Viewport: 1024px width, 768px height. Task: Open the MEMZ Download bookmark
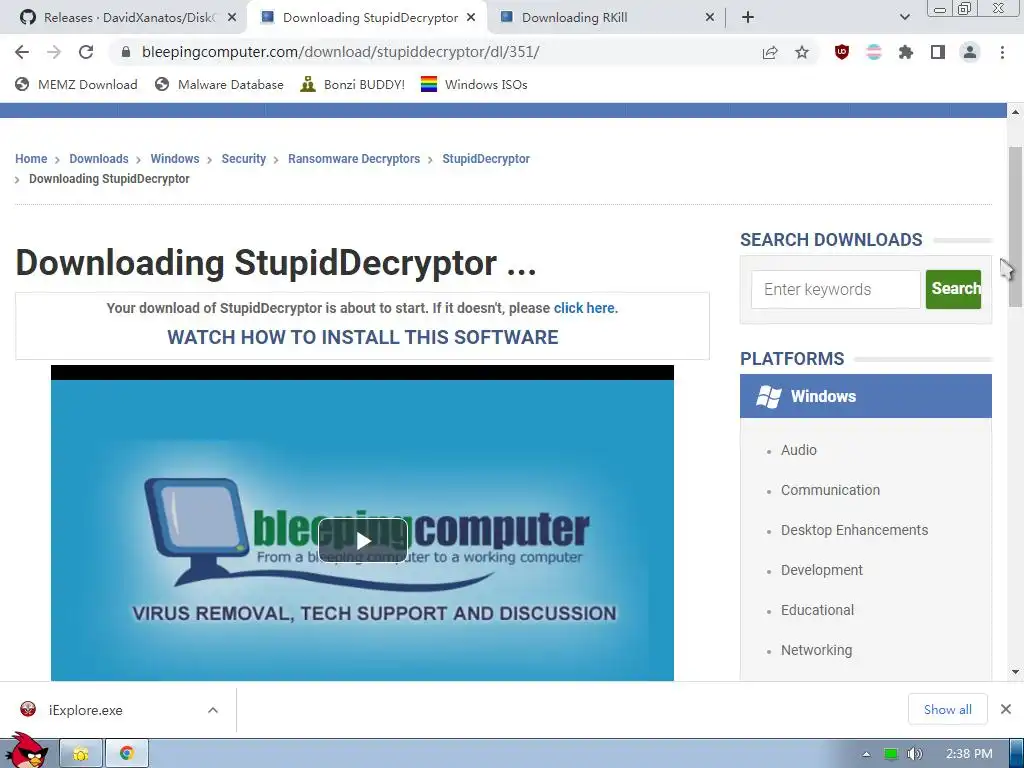click(x=76, y=84)
